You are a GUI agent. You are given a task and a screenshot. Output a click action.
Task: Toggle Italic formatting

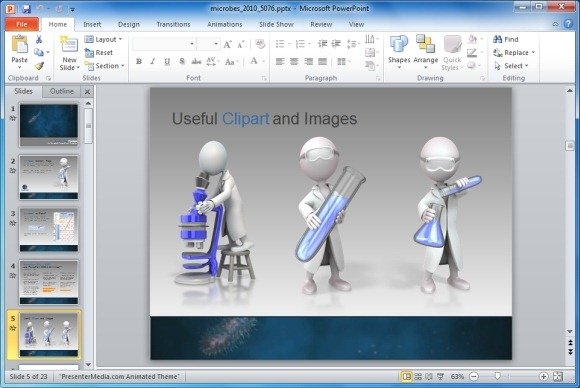[152, 62]
